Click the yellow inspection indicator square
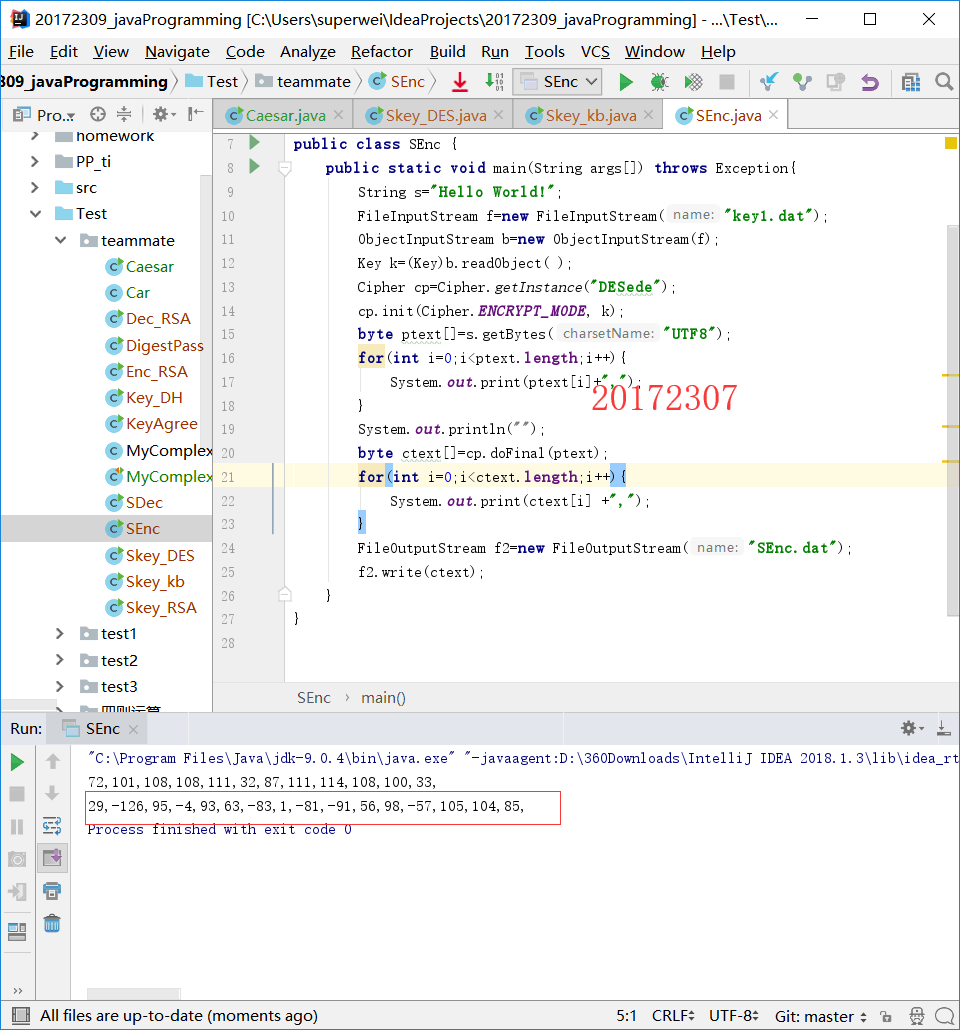Viewport: 960px width, 1030px height. tap(950, 143)
